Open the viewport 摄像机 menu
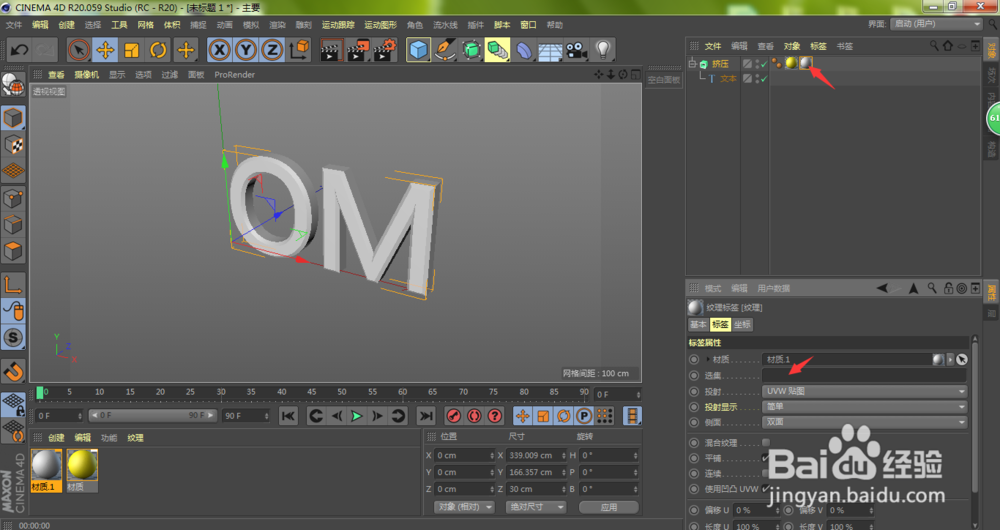1000x530 pixels. tap(86, 75)
